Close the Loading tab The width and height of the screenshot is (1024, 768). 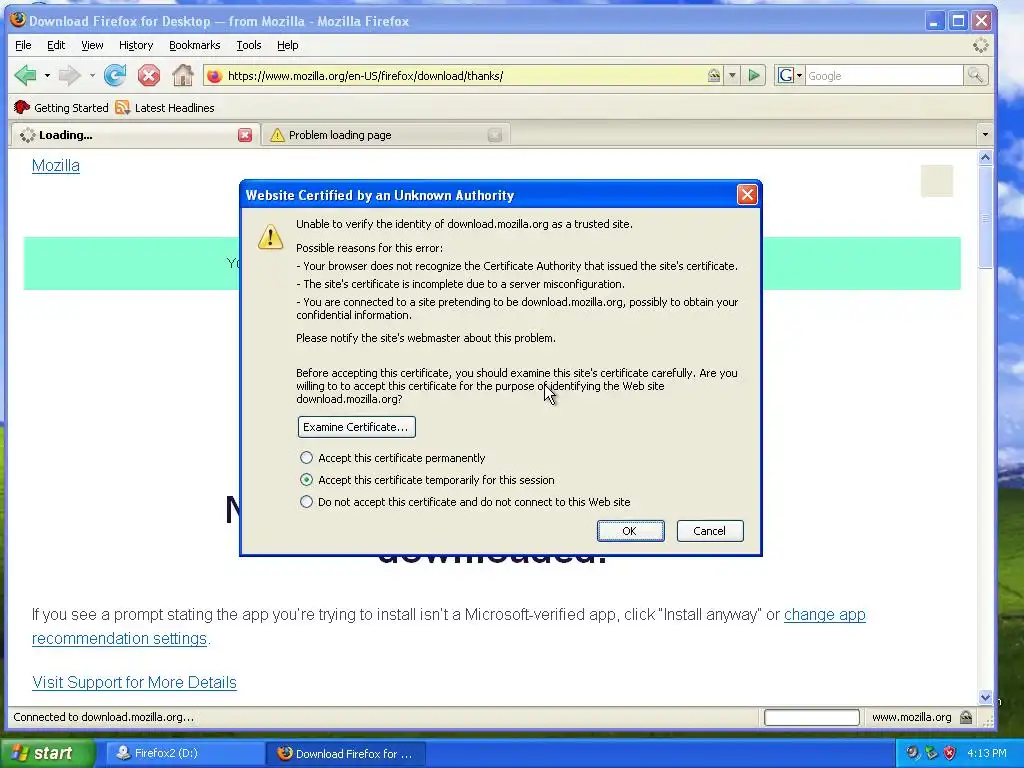tap(245, 135)
